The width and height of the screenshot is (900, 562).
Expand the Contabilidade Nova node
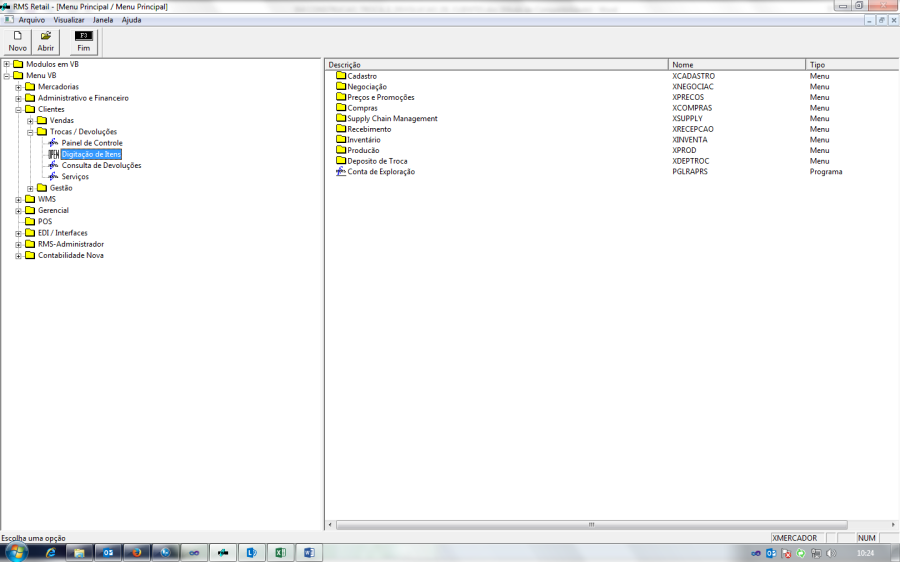(18, 256)
